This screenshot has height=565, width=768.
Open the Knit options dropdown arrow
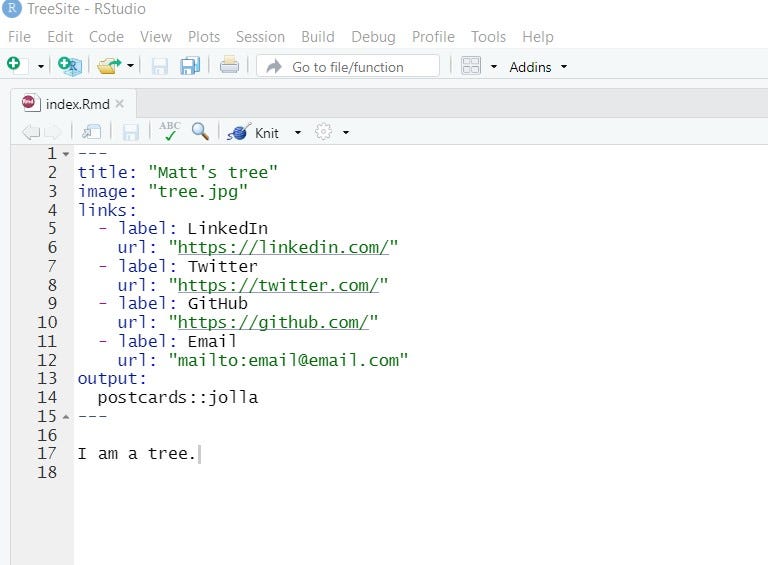click(x=298, y=133)
